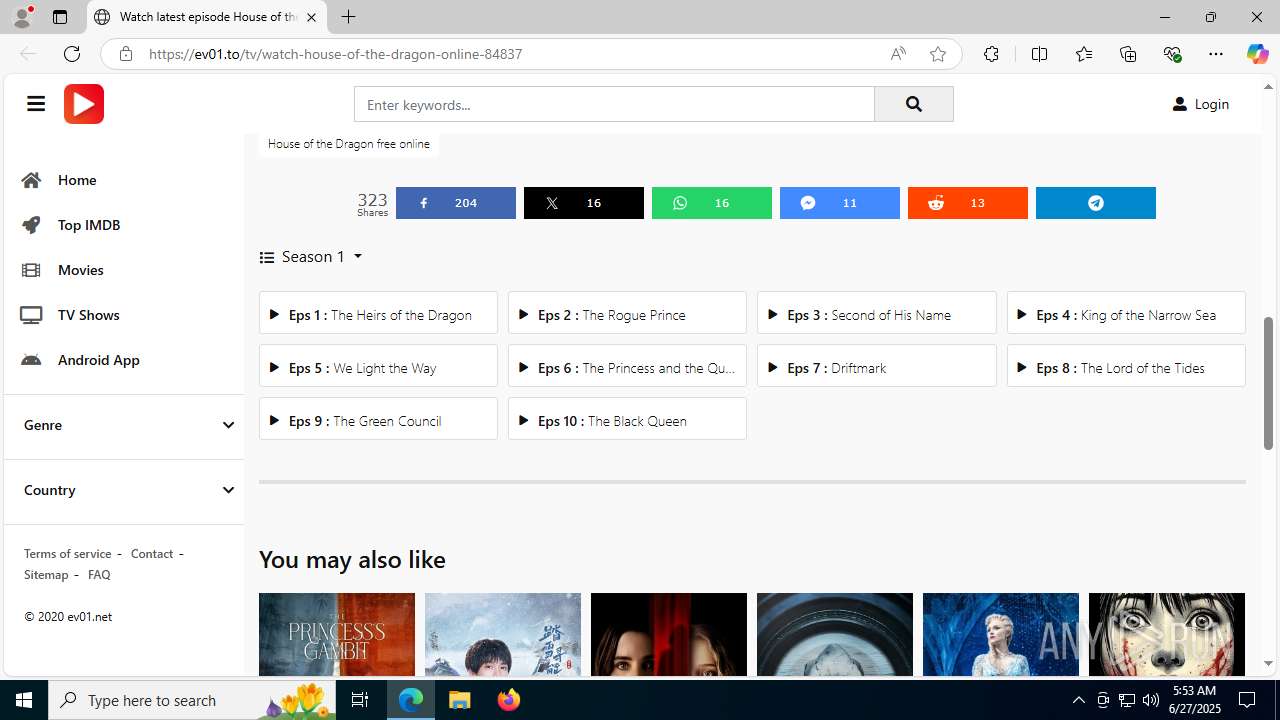The image size is (1280, 720).
Task: Play Eps 5: We Light the Way
Action: [x=378, y=366]
